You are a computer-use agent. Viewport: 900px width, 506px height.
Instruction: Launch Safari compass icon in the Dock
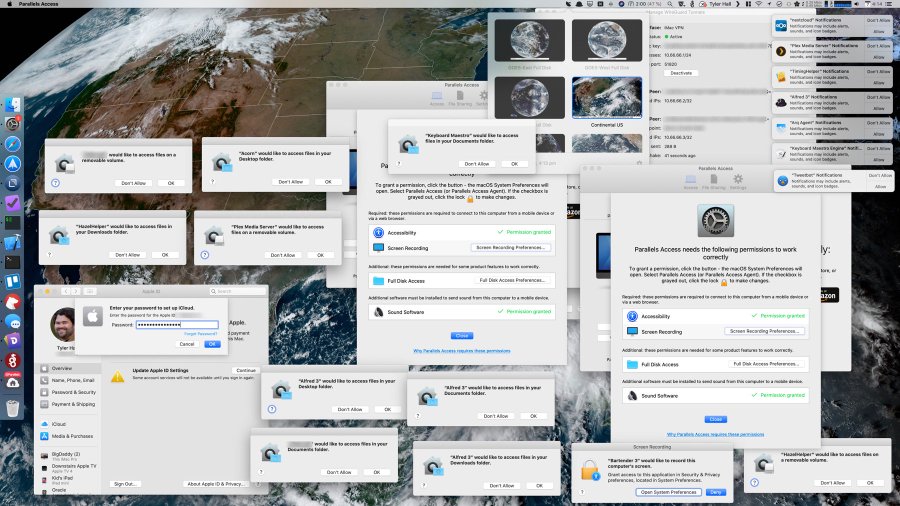pyautogui.click(x=13, y=144)
